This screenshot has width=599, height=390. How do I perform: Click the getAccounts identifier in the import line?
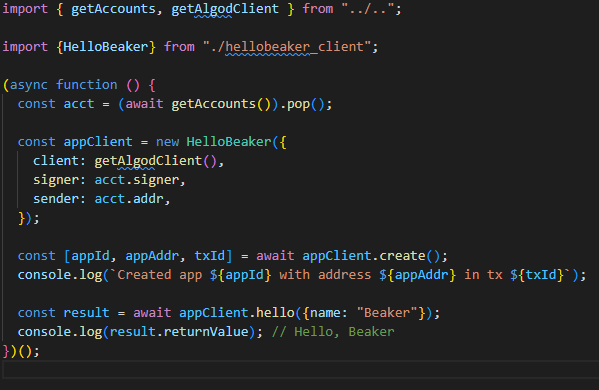pos(113,9)
